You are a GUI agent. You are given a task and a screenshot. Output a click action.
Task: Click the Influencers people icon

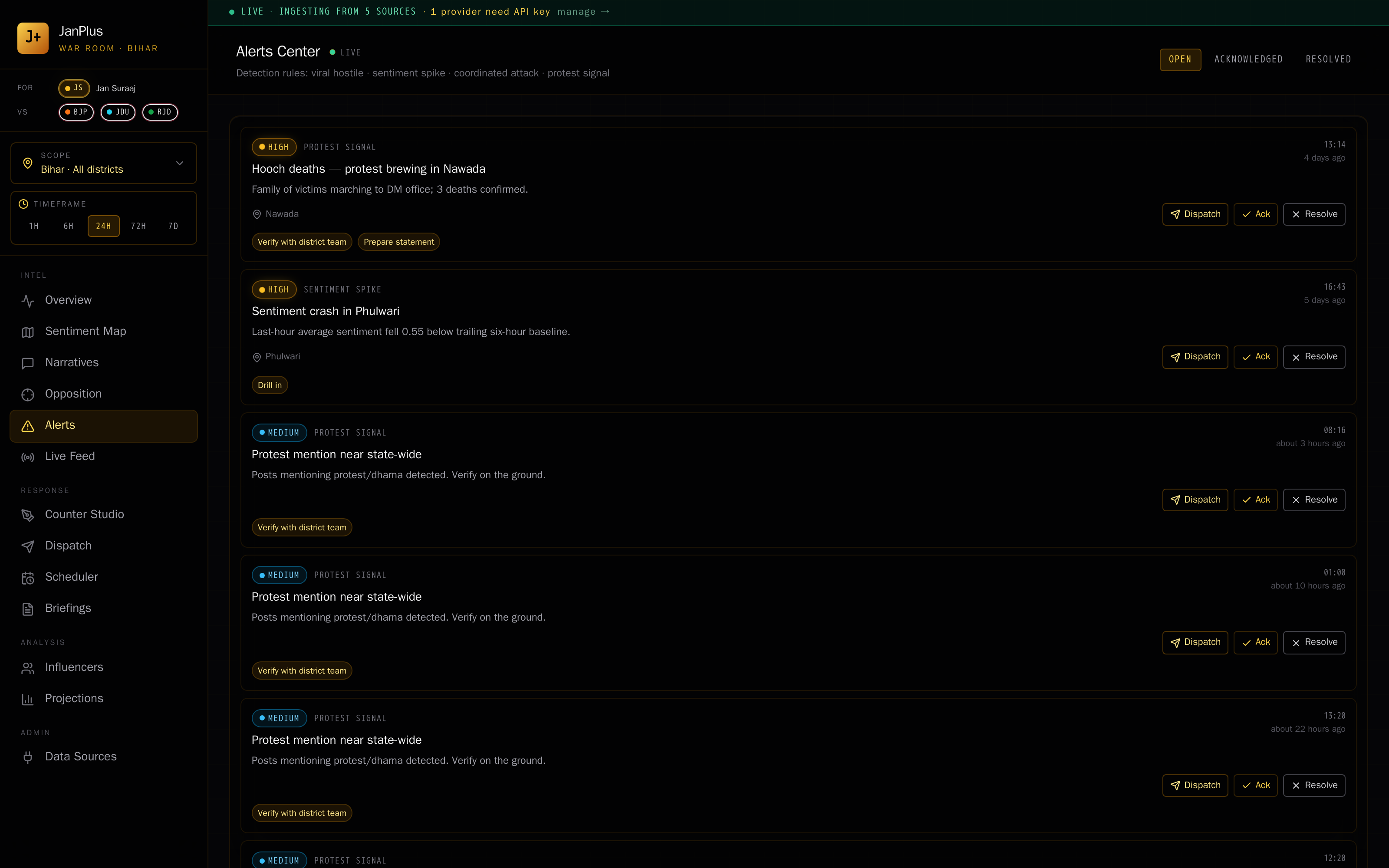coord(27,667)
